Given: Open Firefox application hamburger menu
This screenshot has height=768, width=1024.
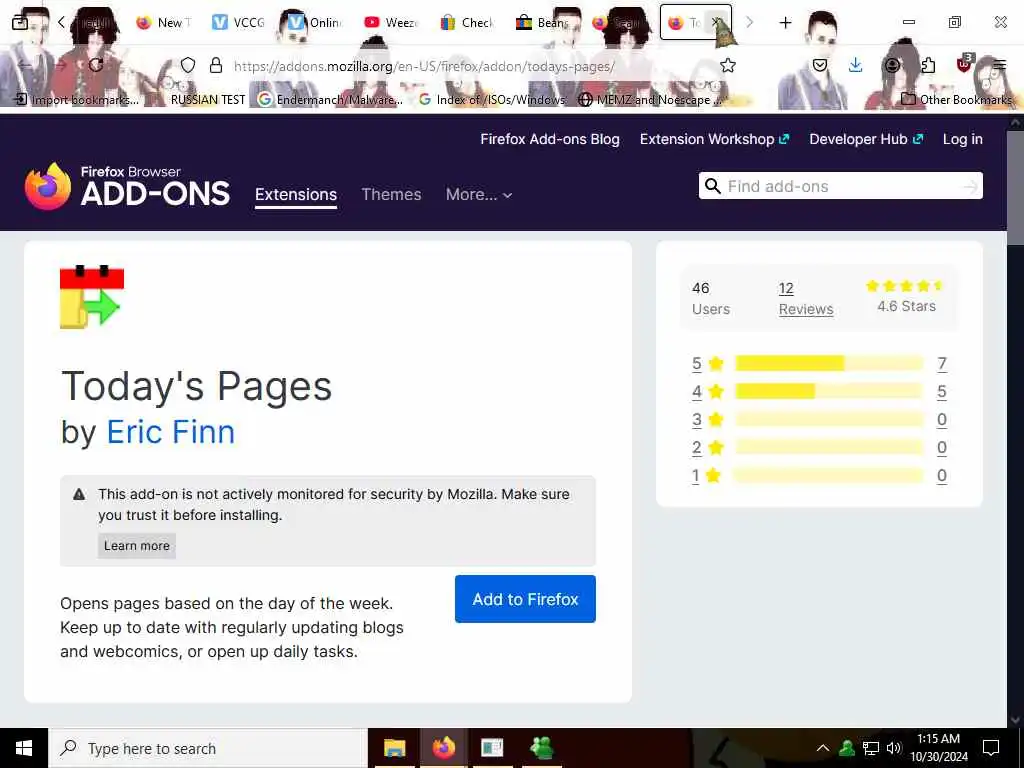Looking at the screenshot, I should [999, 65].
